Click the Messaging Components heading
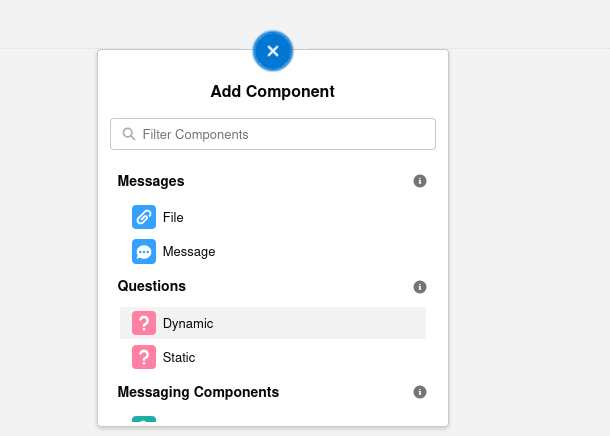This screenshot has height=436, width=610. (x=198, y=392)
